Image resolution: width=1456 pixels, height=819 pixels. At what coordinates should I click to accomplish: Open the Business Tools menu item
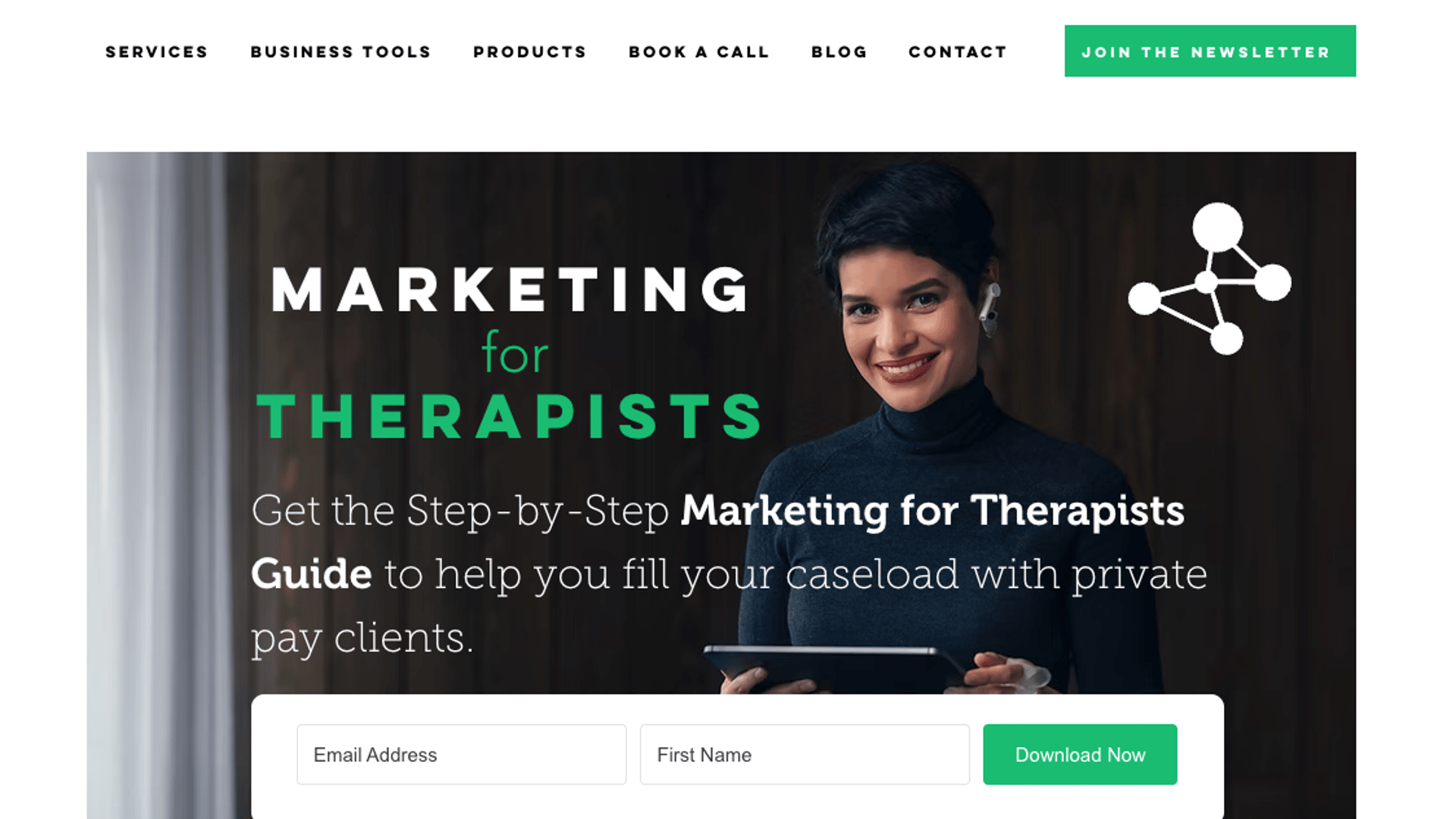click(x=340, y=52)
